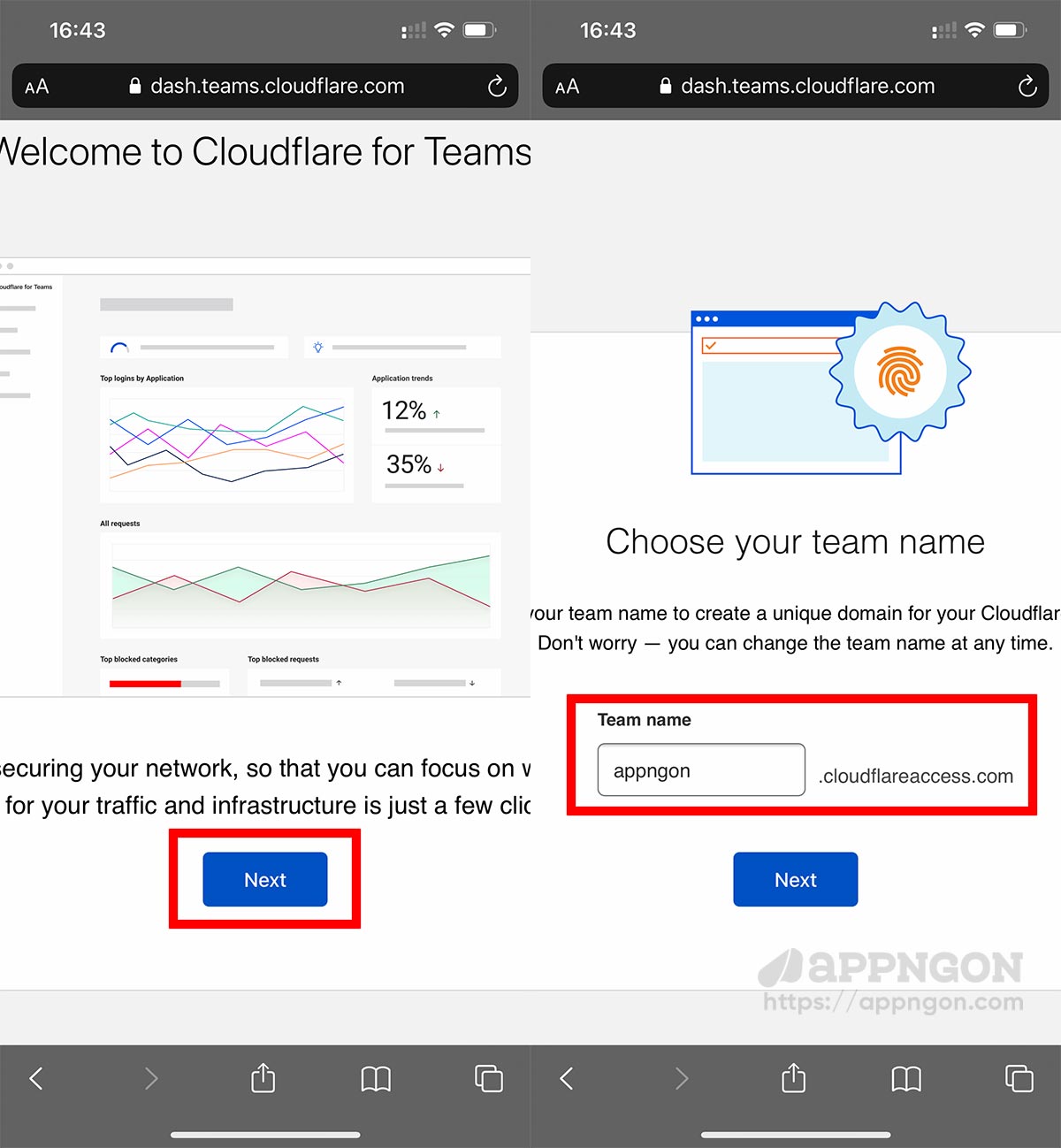Viewport: 1061px width, 1148px height.
Task: Open the share sheet in right phone
Action: [794, 1077]
